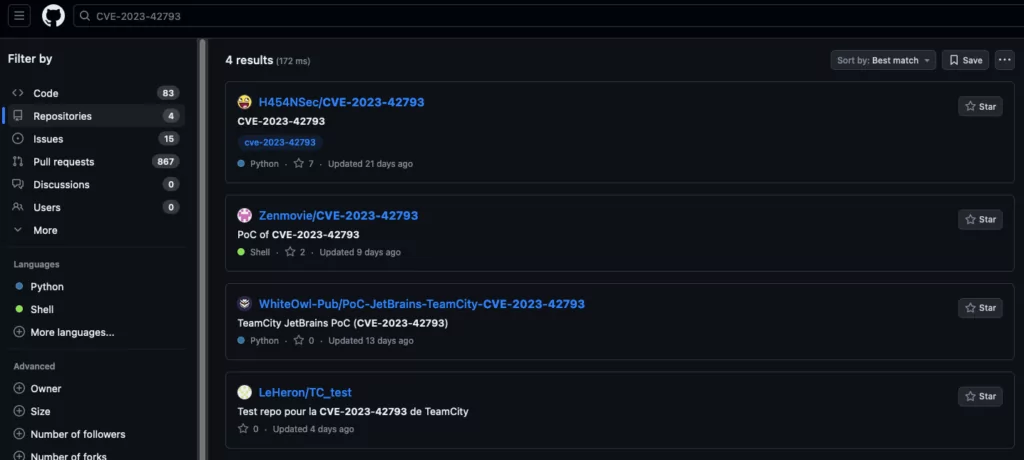
Task: Click the 0 stars count on LeHeron
Action: (x=248, y=429)
